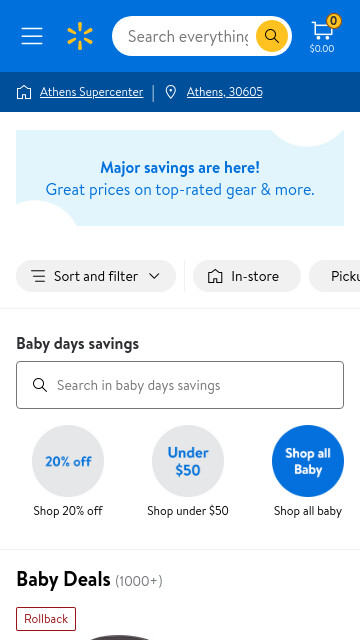Click the Under $50 circle

point(188,461)
